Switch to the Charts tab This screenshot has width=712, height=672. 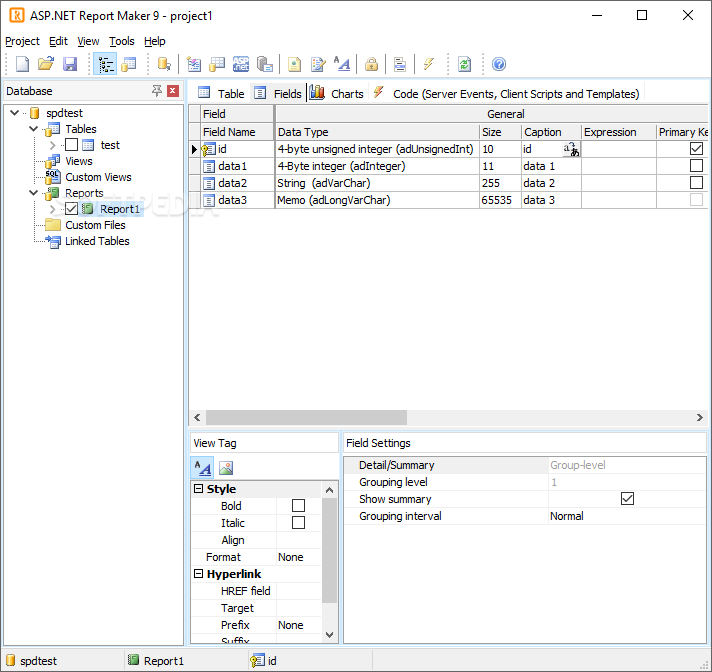pos(337,94)
